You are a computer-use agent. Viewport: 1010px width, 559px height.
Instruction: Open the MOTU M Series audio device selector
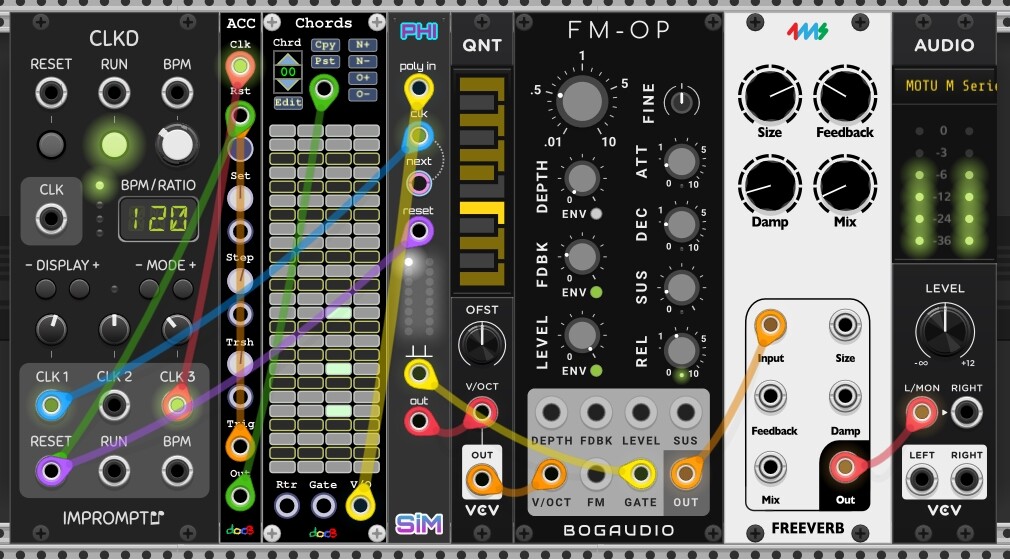click(952, 86)
